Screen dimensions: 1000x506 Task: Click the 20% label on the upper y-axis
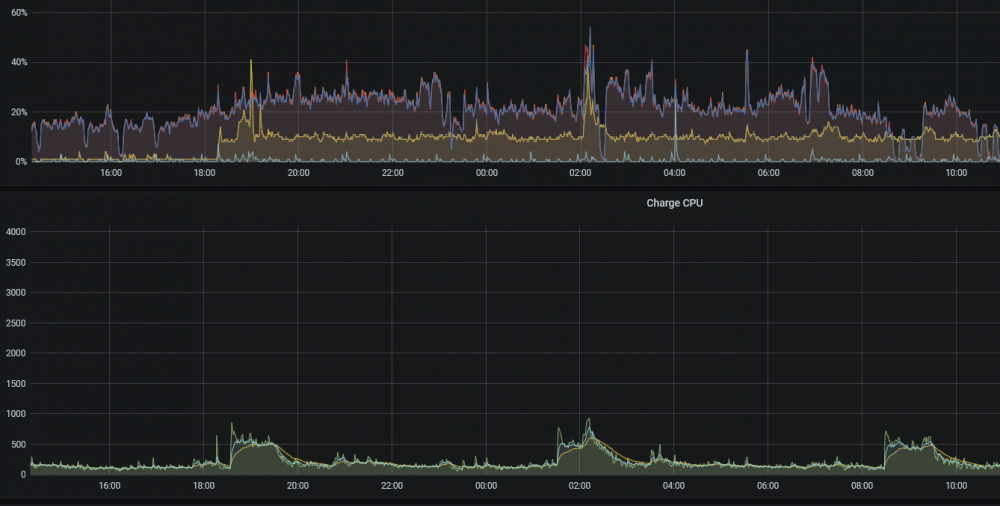pos(18,112)
